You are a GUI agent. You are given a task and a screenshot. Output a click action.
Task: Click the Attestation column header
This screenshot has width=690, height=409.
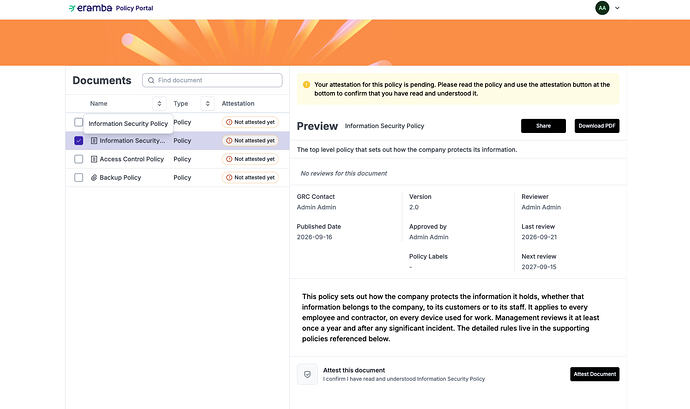[238, 103]
